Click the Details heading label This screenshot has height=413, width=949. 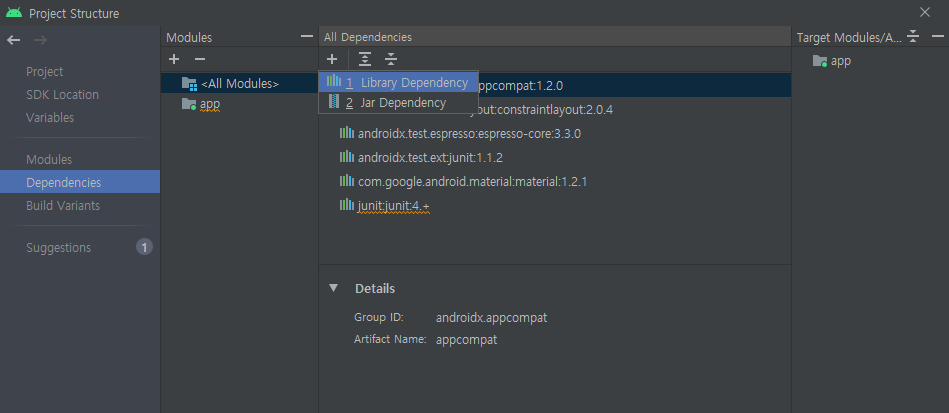pos(375,288)
